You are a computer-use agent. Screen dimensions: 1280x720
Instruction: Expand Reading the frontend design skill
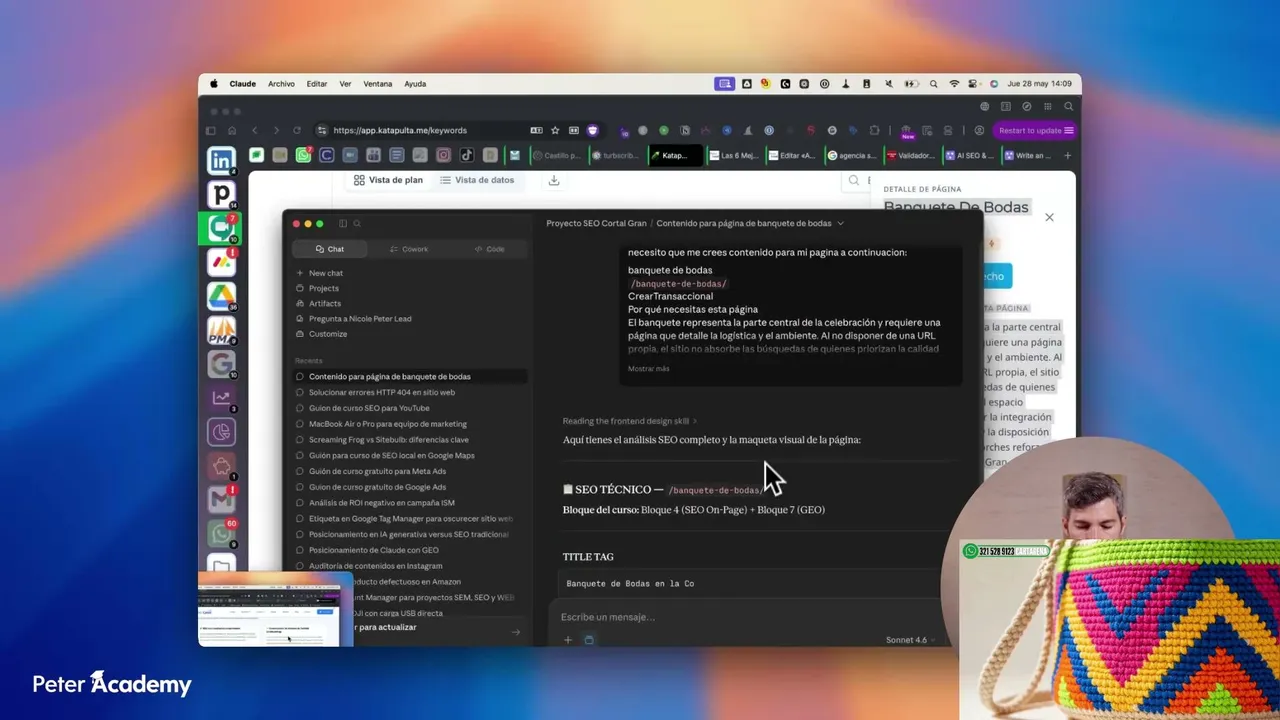[629, 421]
